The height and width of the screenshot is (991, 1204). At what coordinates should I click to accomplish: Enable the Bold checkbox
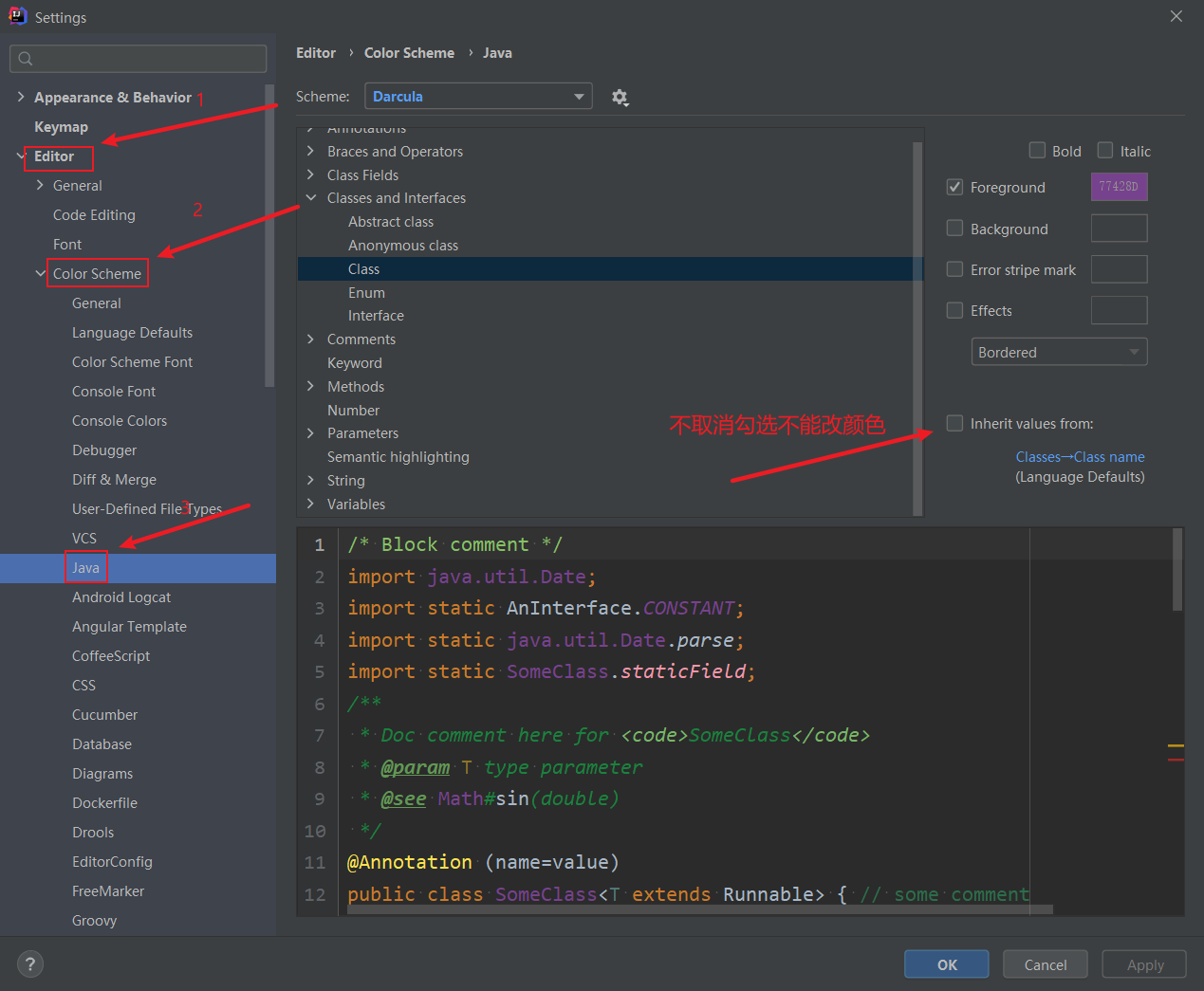pyautogui.click(x=1037, y=150)
